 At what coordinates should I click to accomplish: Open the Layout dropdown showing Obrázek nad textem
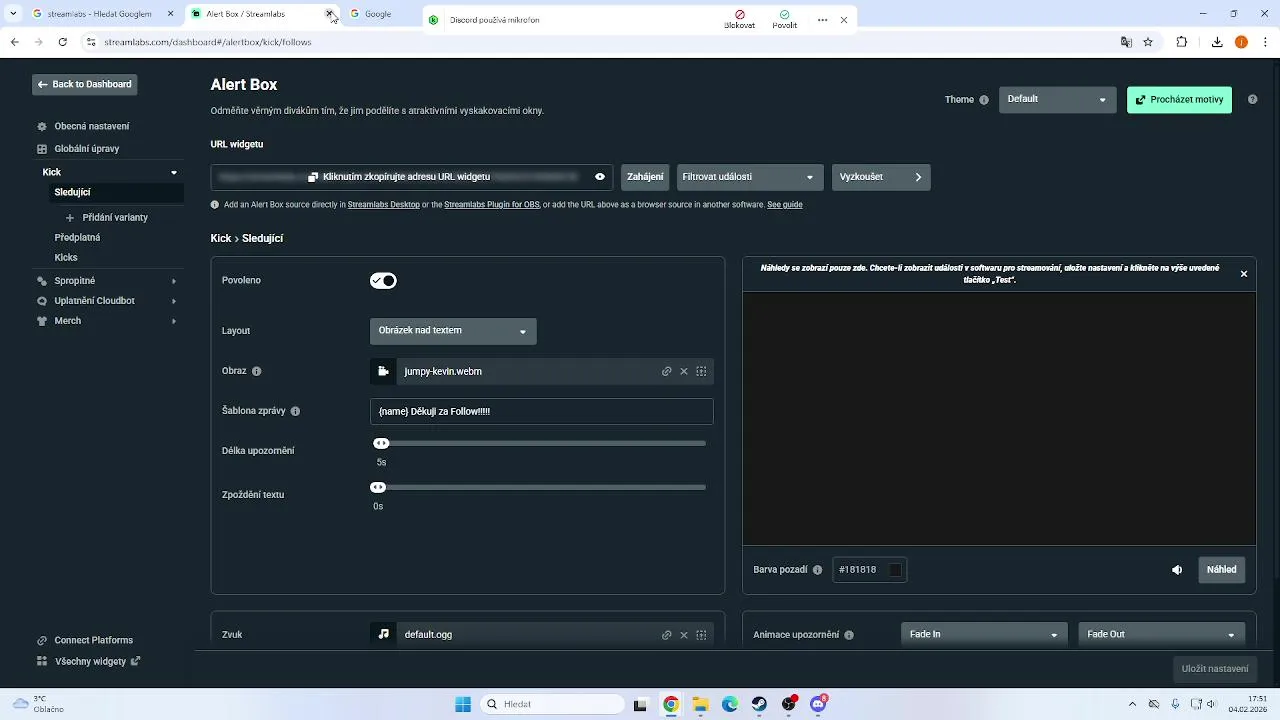pos(453,331)
